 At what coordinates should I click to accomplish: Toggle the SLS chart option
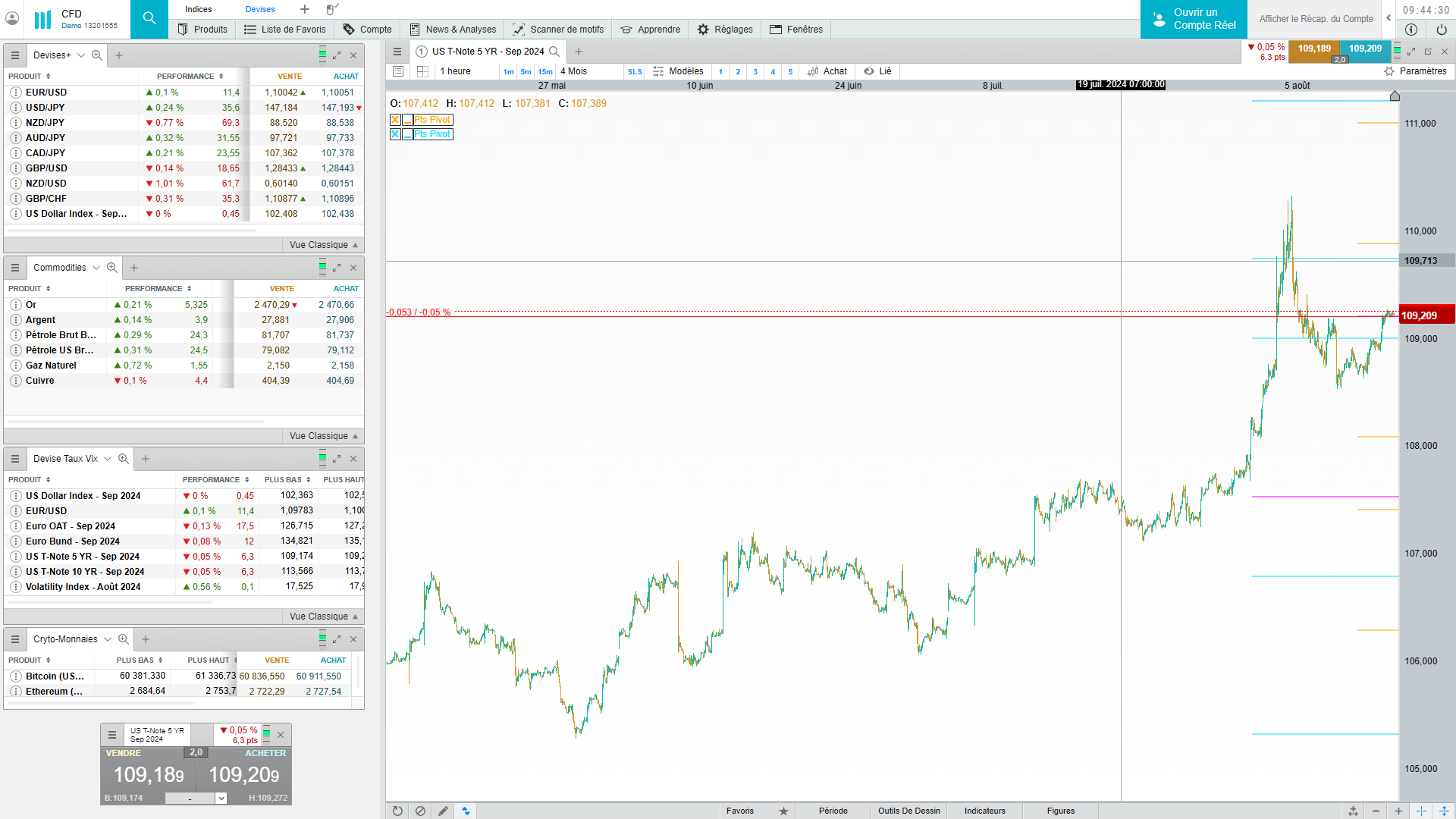(635, 71)
